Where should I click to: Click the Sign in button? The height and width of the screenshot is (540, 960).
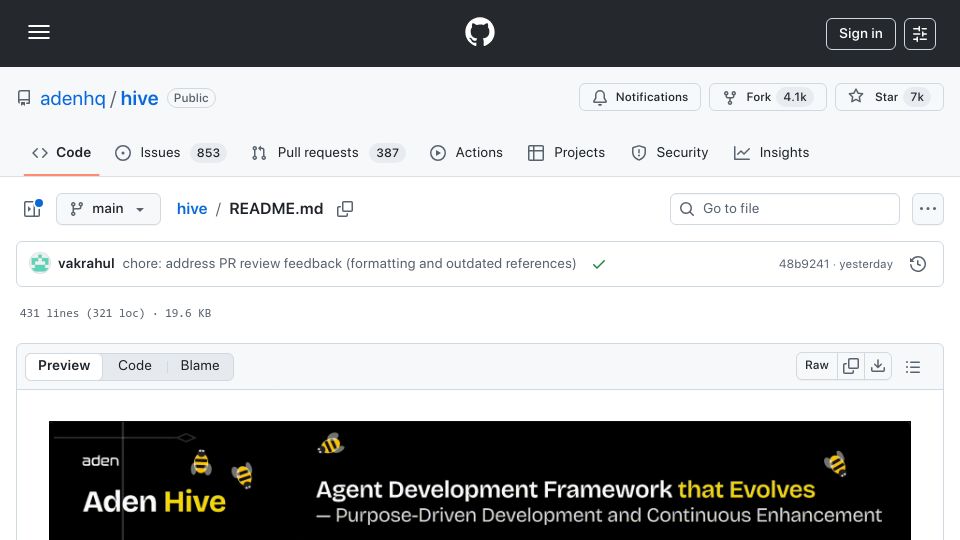click(860, 34)
